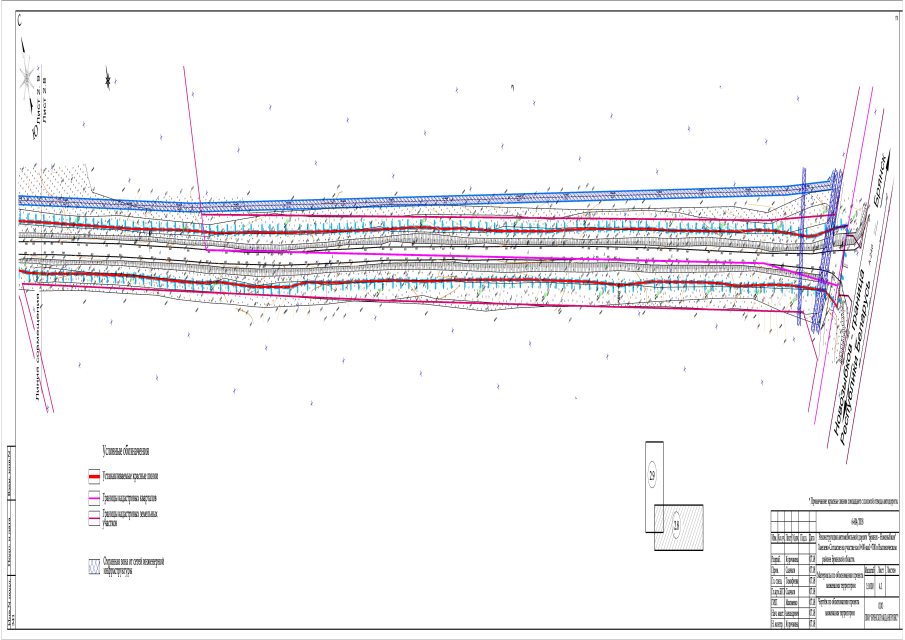Click the small black survey marker symbol near compass
Viewport: 905px width, 640px height.
[x=108, y=77]
